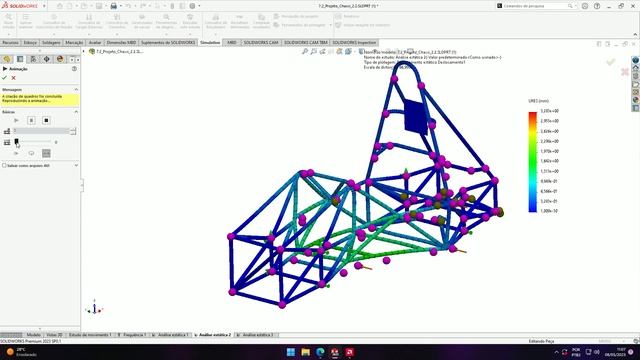Image resolution: width=640 pixels, height=360 pixels.
Task: Open the DisplayManager color sphere tab
Action: [60, 59]
